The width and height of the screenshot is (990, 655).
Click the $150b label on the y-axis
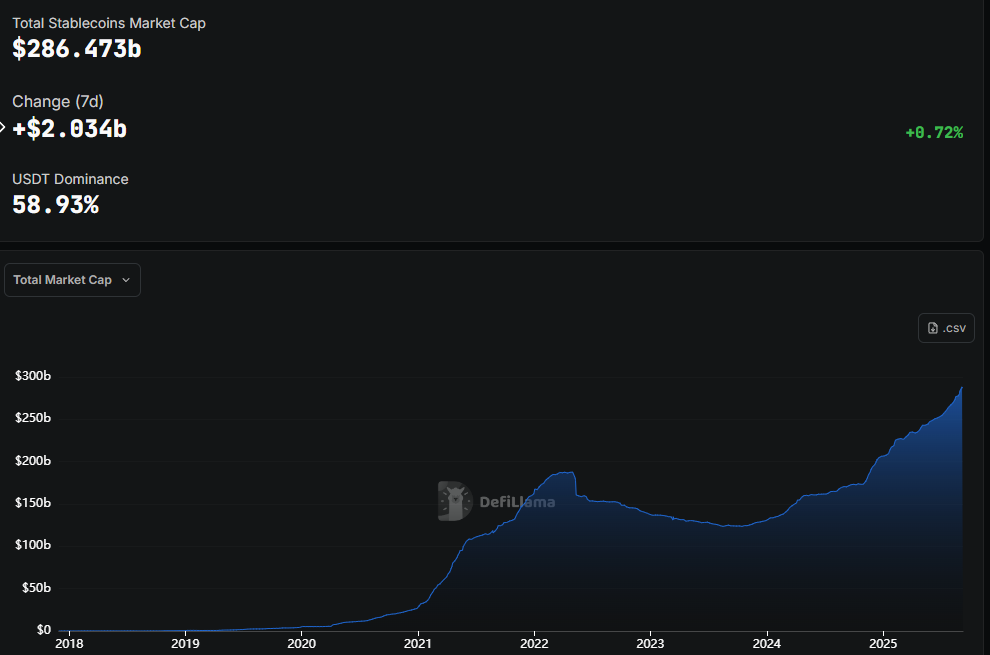[32, 503]
